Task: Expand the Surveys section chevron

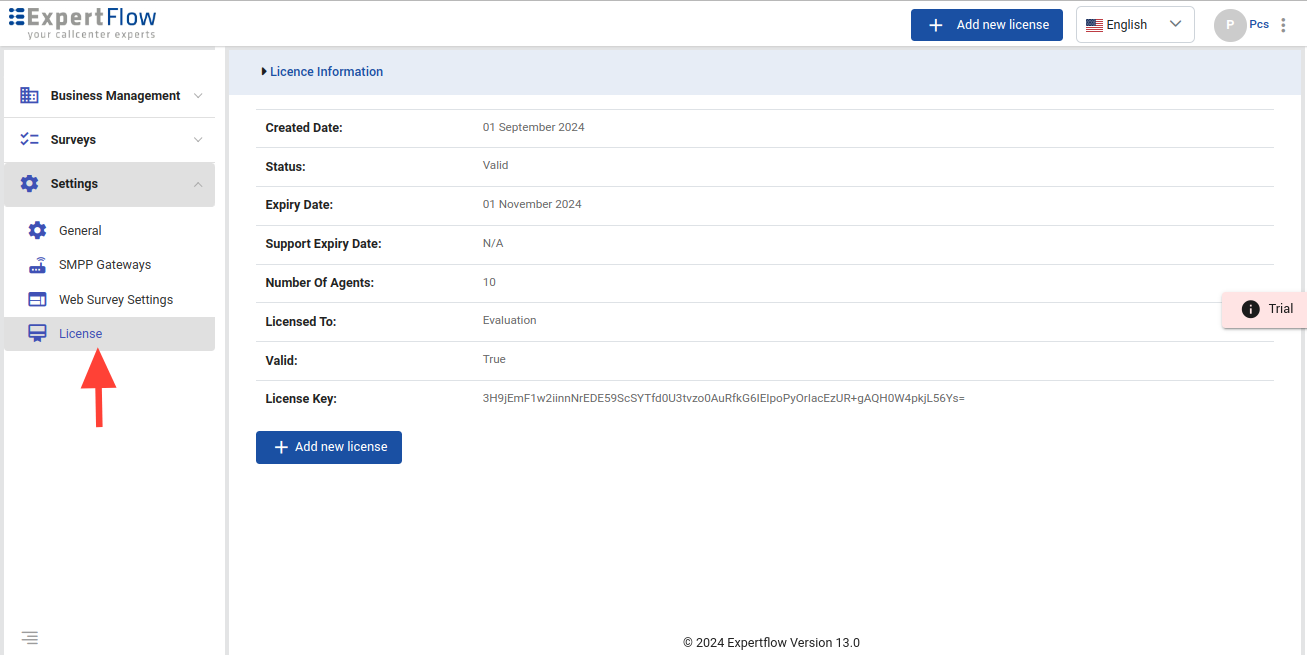Action: [198, 140]
